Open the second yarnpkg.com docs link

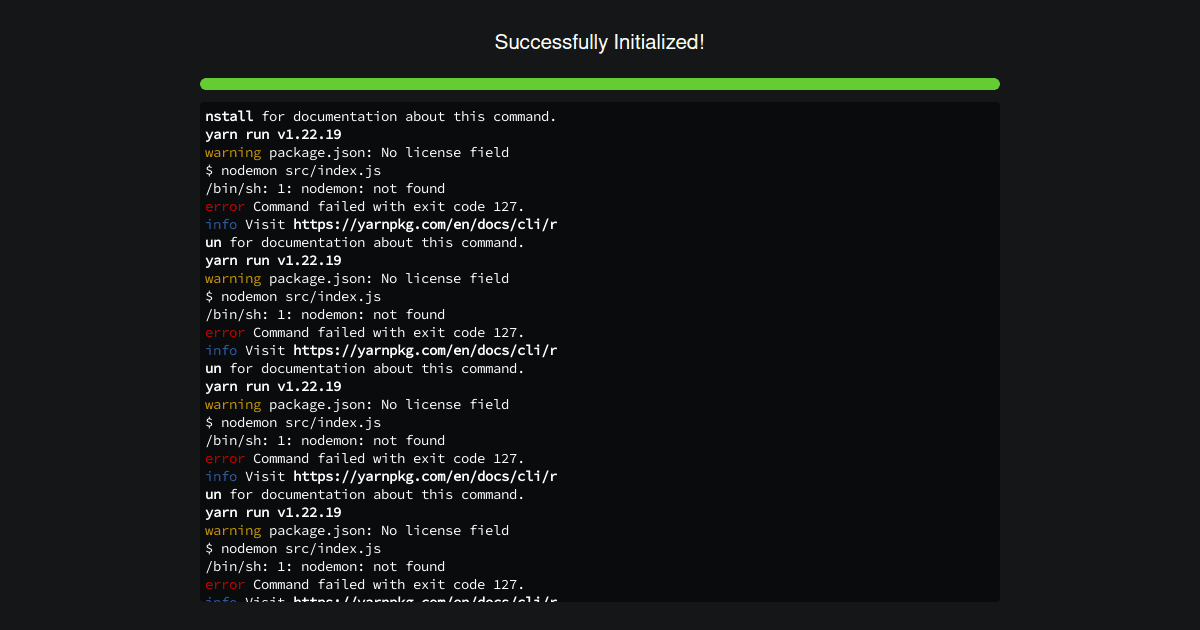pos(424,351)
